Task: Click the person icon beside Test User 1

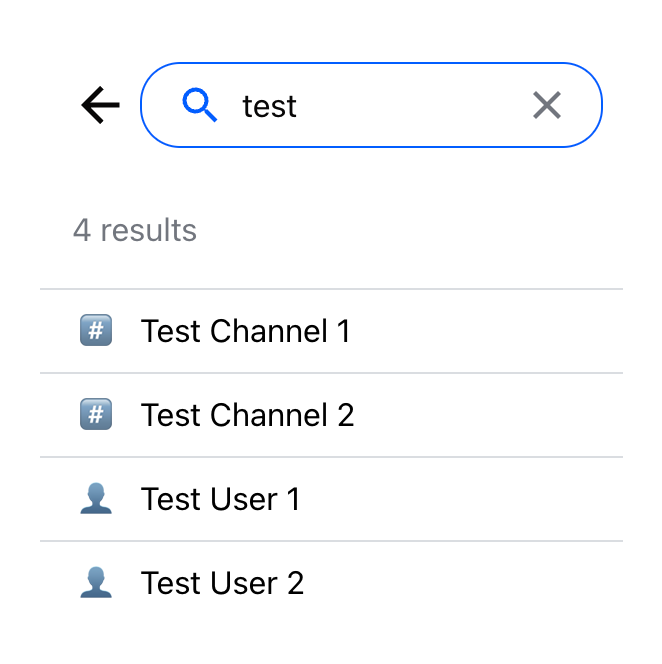Action: (x=95, y=499)
